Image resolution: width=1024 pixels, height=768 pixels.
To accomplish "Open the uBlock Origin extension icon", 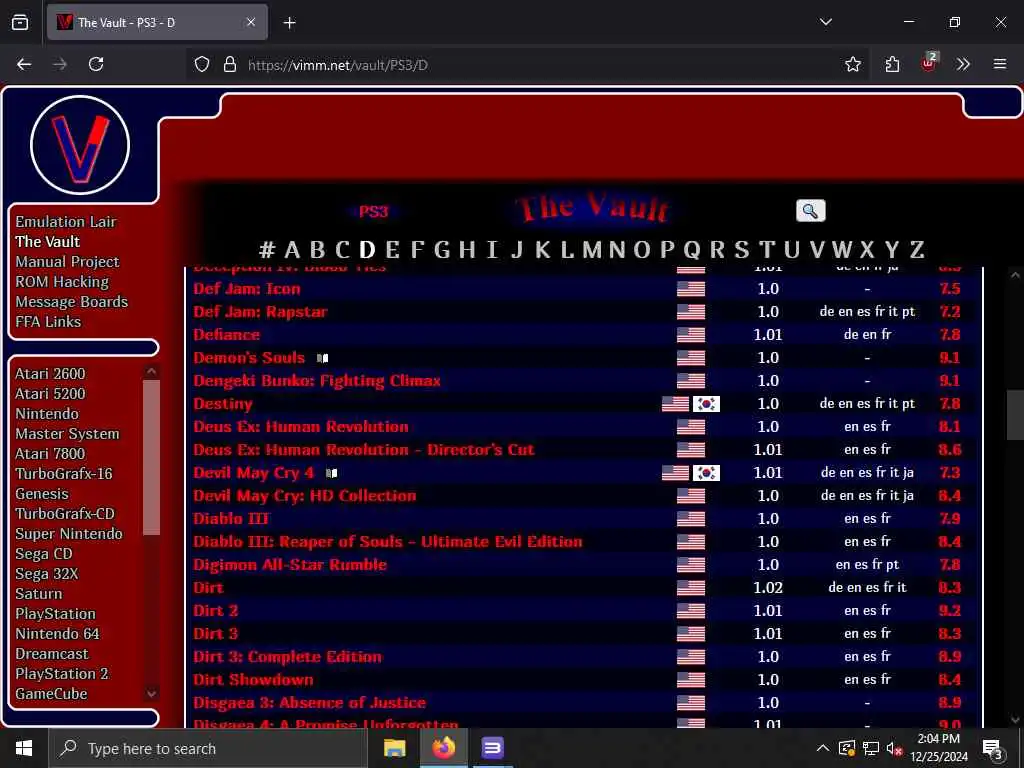I will pyautogui.click(x=929, y=63).
